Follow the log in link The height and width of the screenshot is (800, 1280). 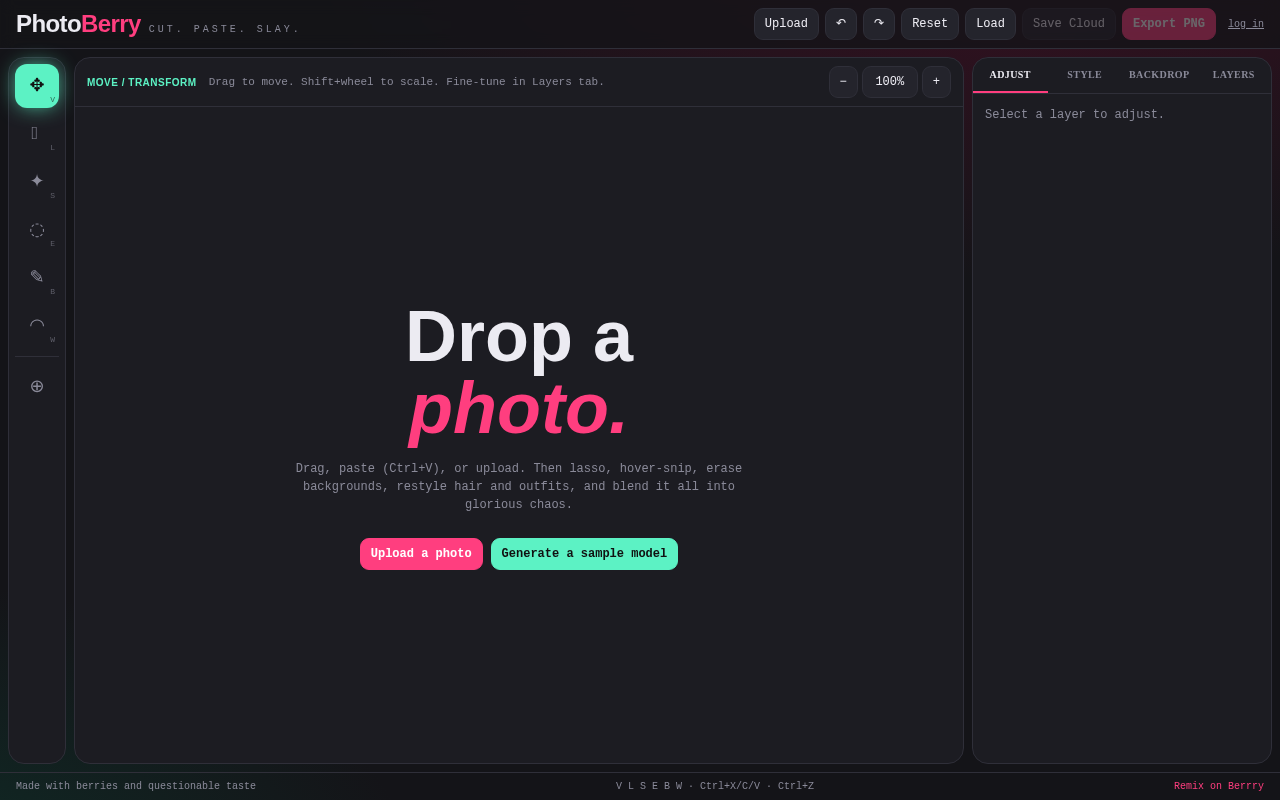click(1246, 24)
